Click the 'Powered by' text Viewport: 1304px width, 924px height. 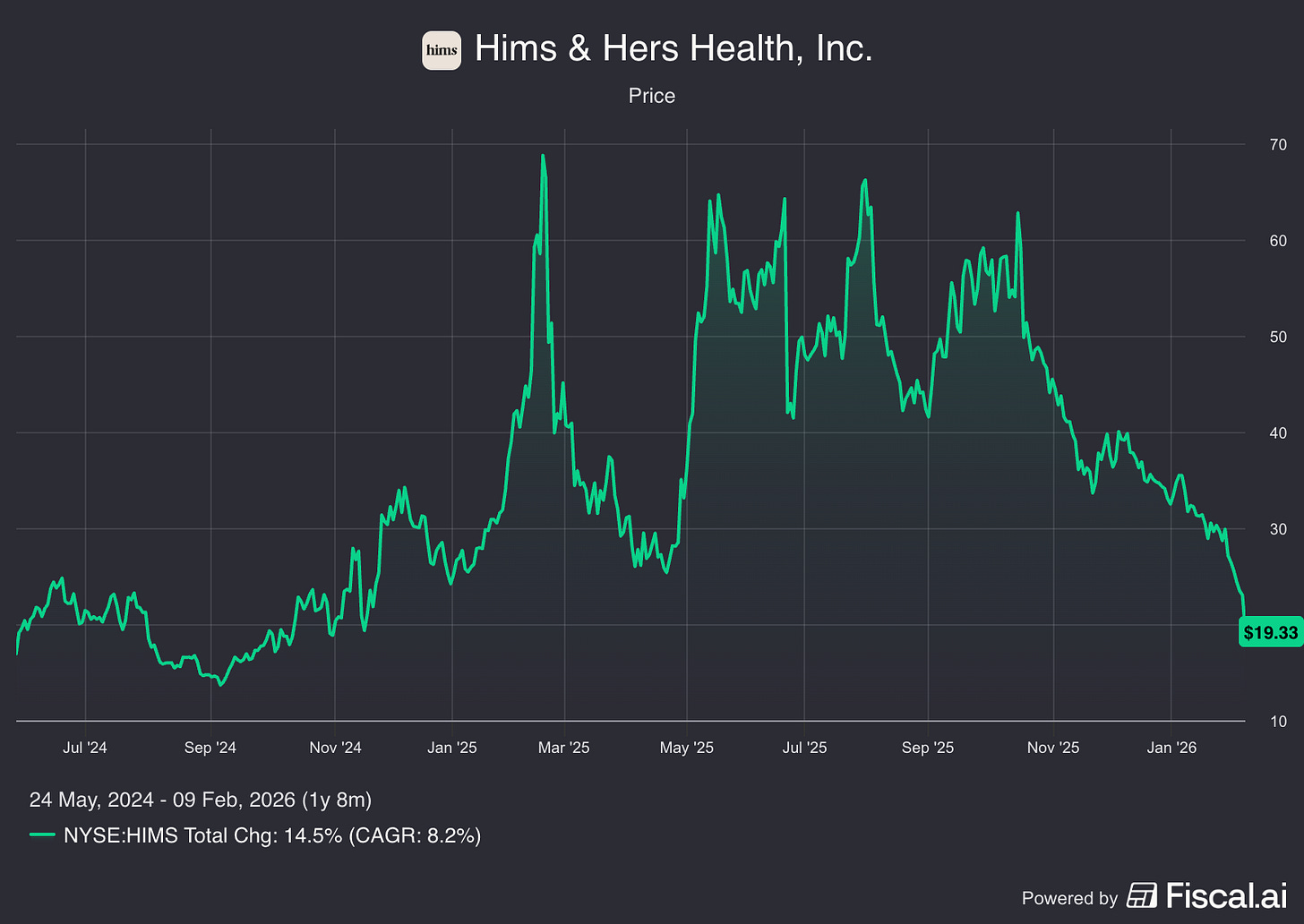click(x=1069, y=898)
